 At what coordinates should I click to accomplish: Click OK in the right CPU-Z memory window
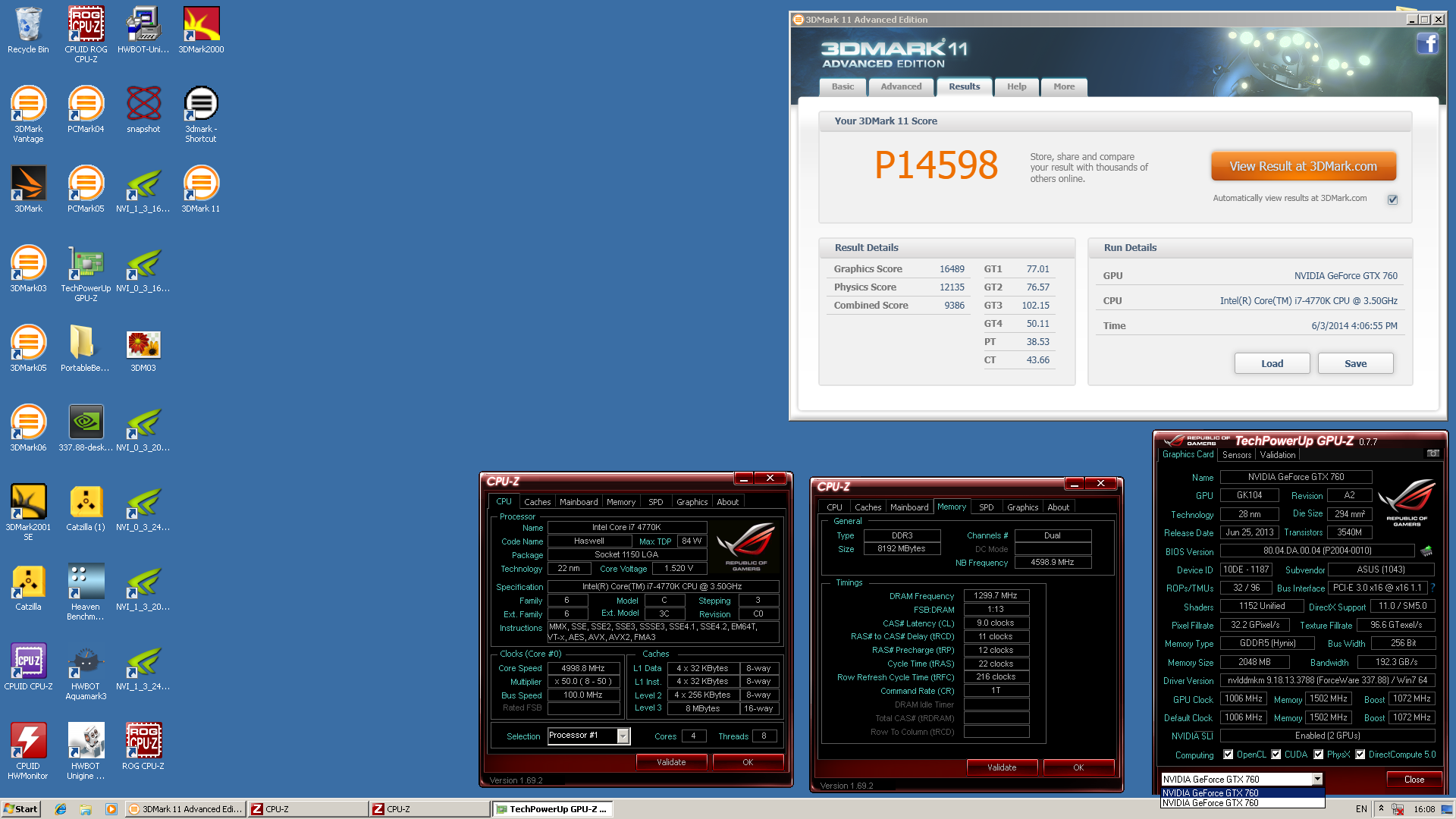[1078, 767]
